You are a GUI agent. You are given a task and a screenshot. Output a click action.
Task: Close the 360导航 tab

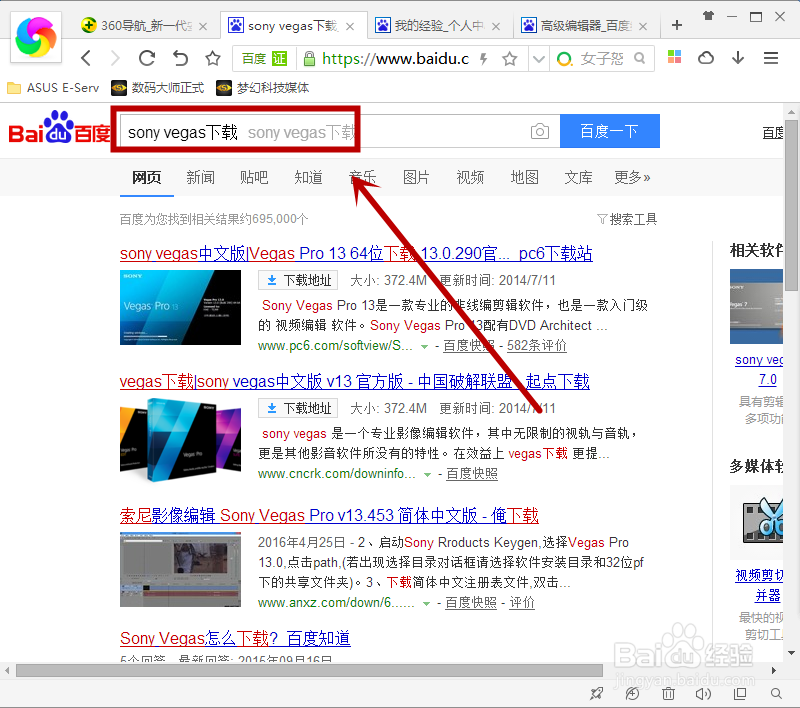tap(203, 27)
